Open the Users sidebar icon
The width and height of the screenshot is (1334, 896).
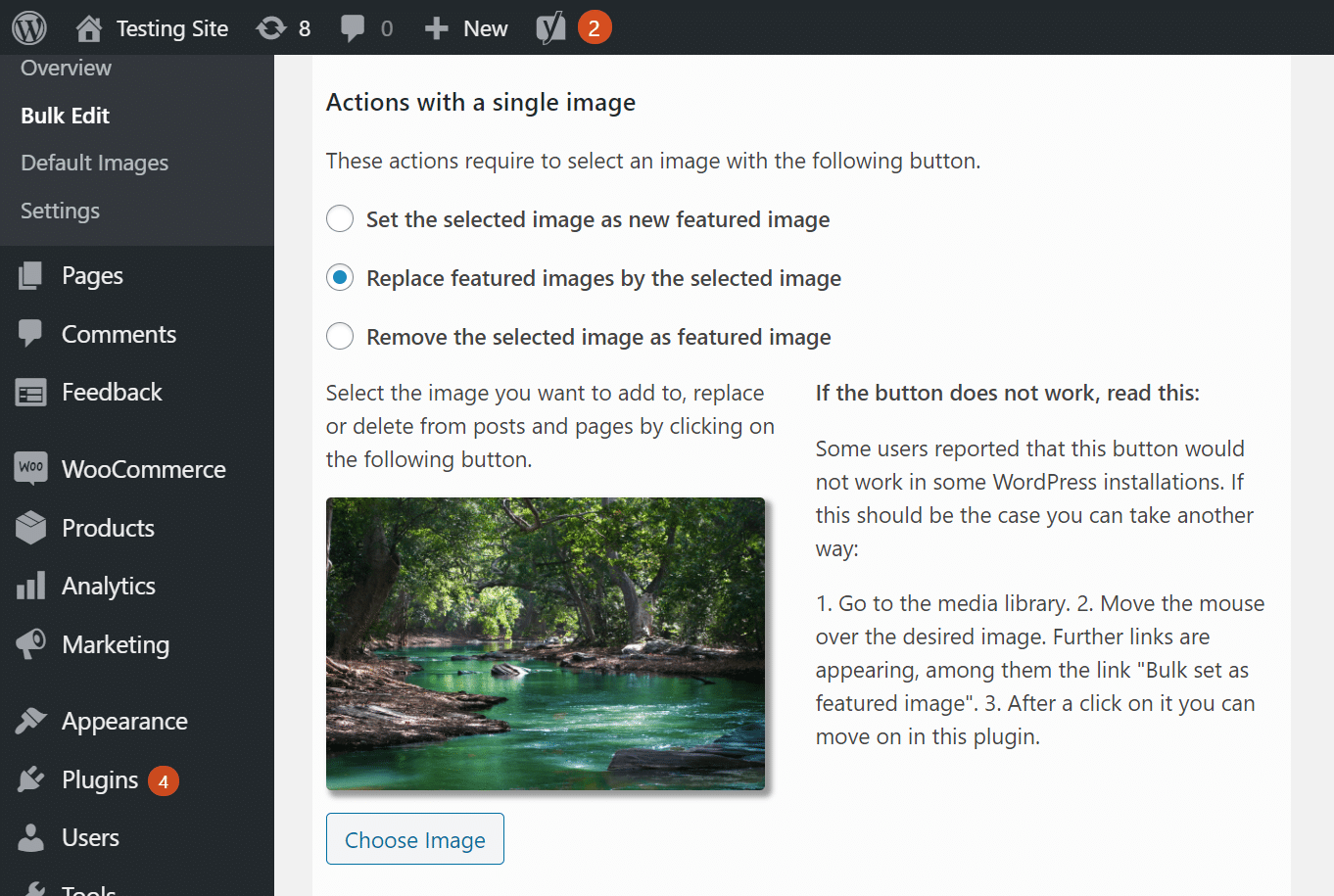click(30, 837)
